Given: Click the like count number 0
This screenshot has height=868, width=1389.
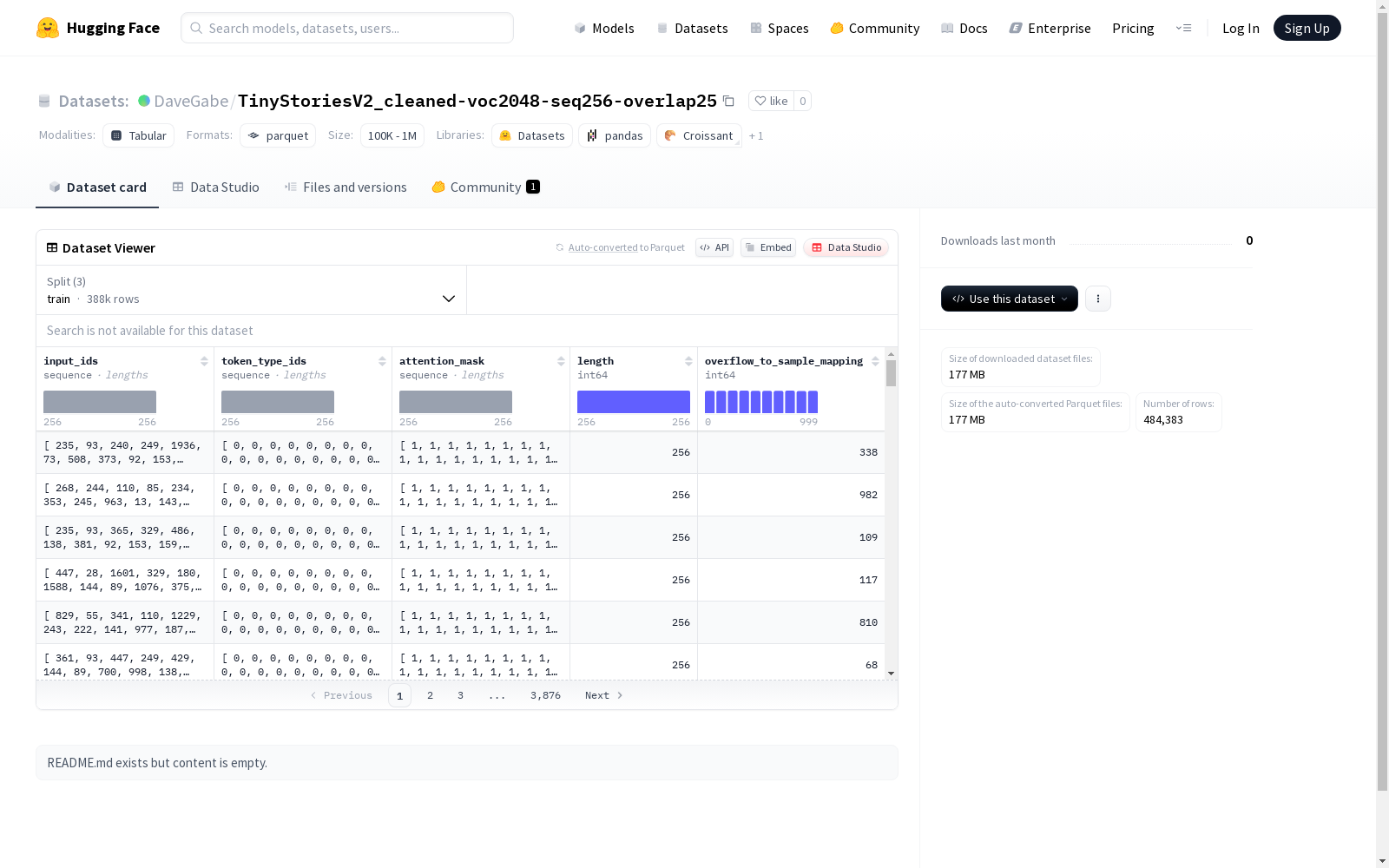Looking at the screenshot, I should click(x=803, y=101).
